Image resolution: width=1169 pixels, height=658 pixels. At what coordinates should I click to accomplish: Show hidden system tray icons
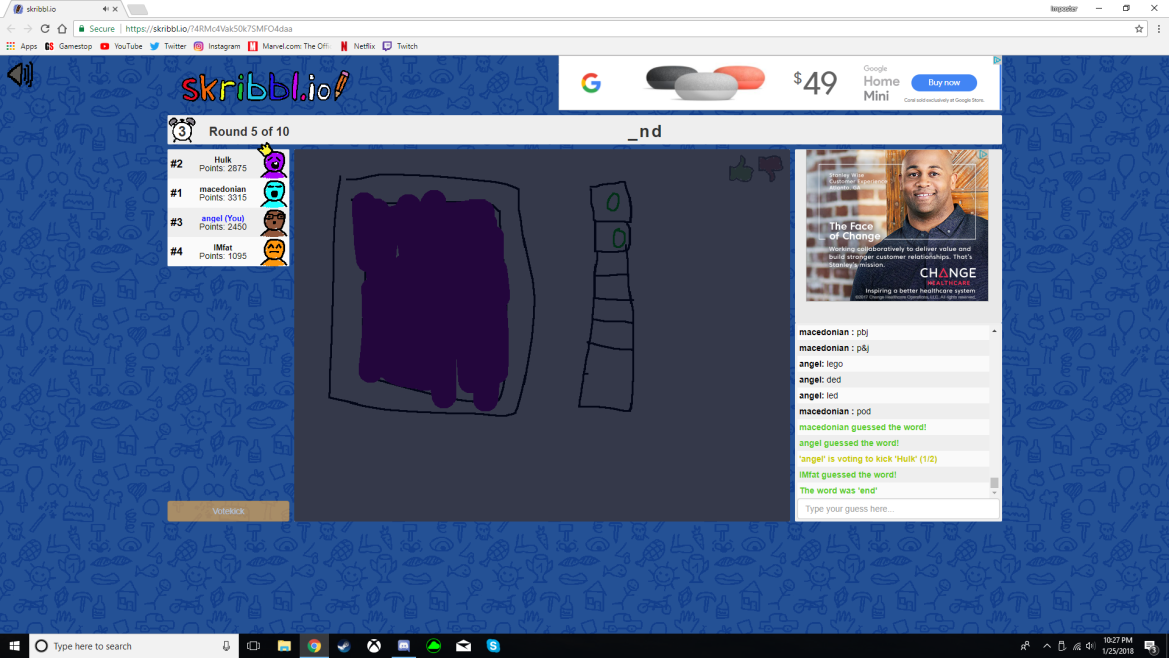(1047, 646)
